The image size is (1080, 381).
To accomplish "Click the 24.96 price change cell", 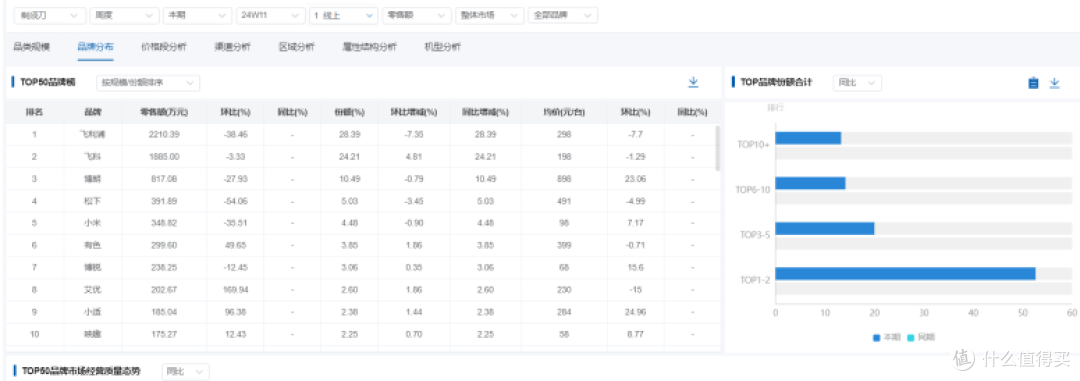I will (636, 312).
